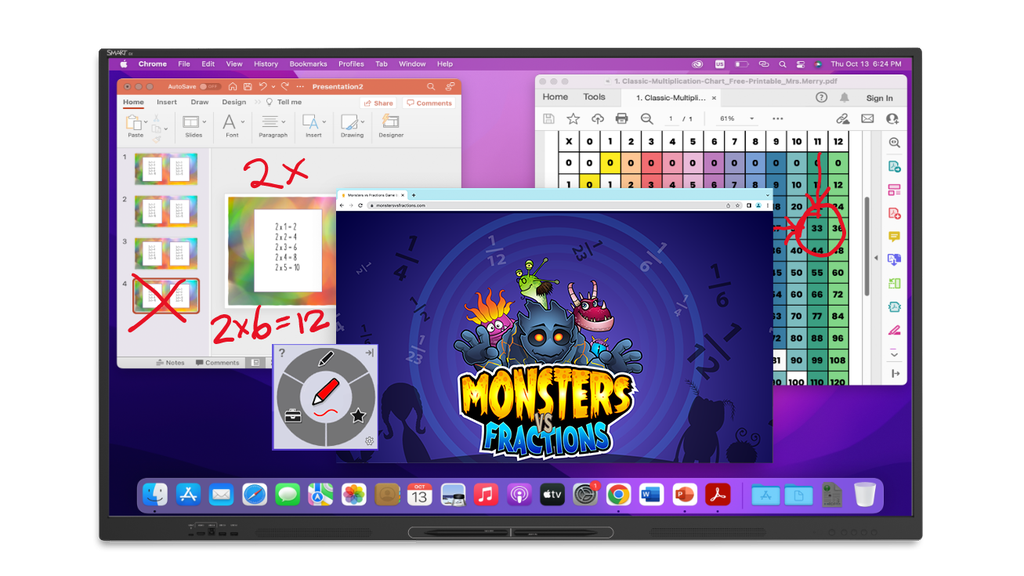Open the toolbox icon in SMART ink toolbar

tap(293, 415)
